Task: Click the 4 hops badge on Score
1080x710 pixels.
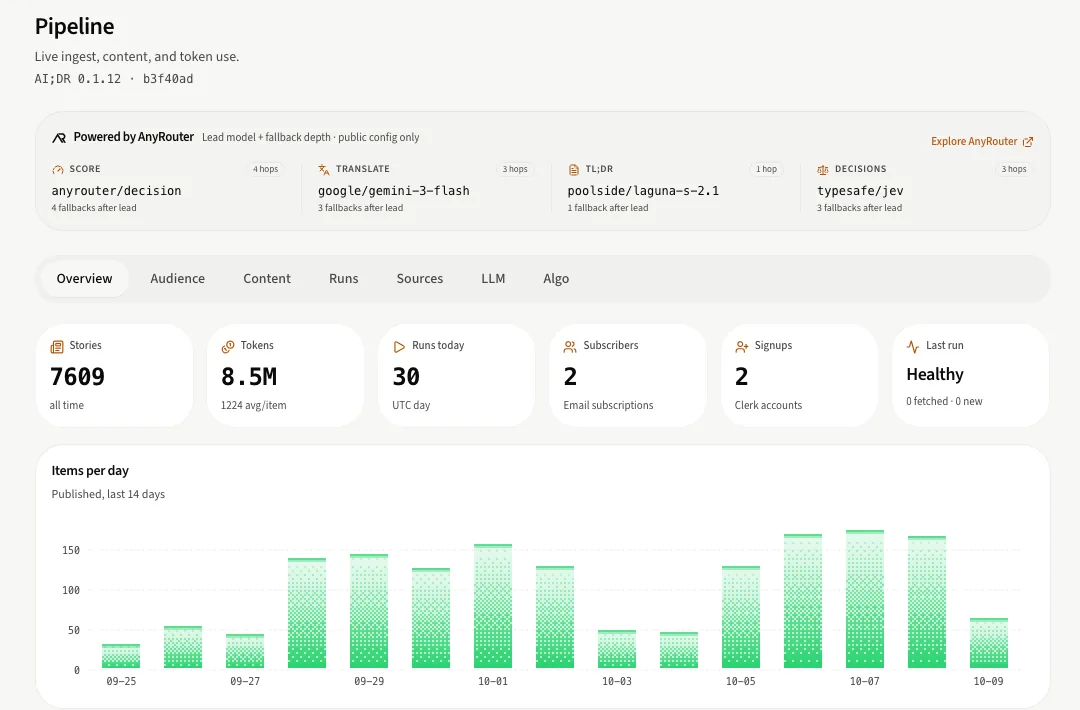Action: [265, 169]
